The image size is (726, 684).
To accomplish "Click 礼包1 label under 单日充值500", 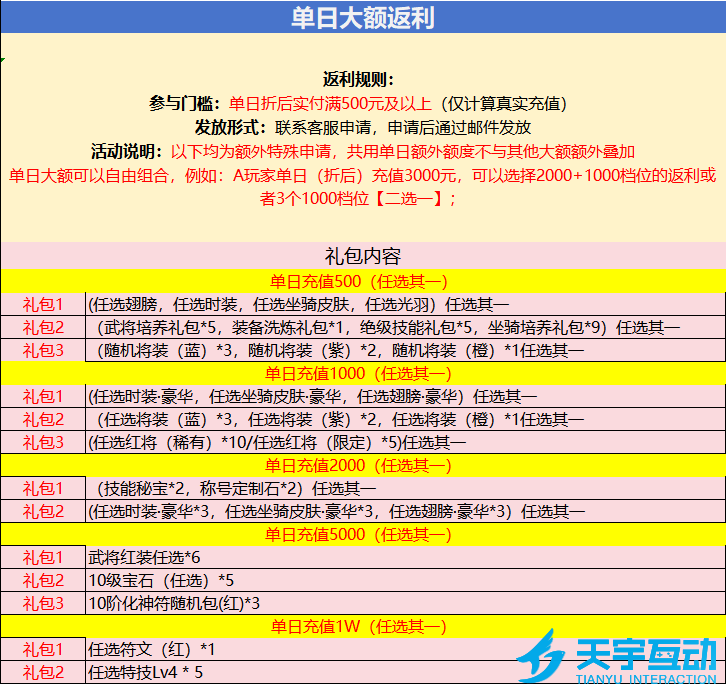I will (x=43, y=304).
